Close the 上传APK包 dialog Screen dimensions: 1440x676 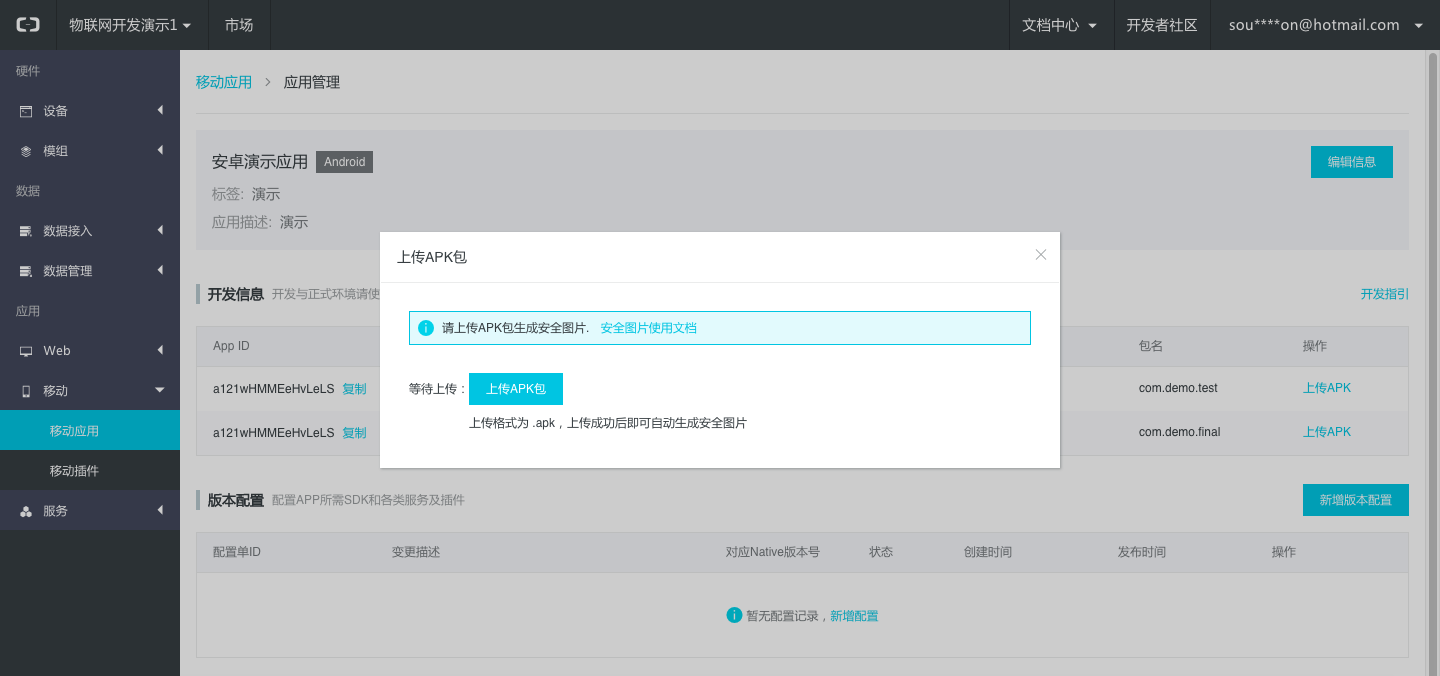(x=1040, y=255)
